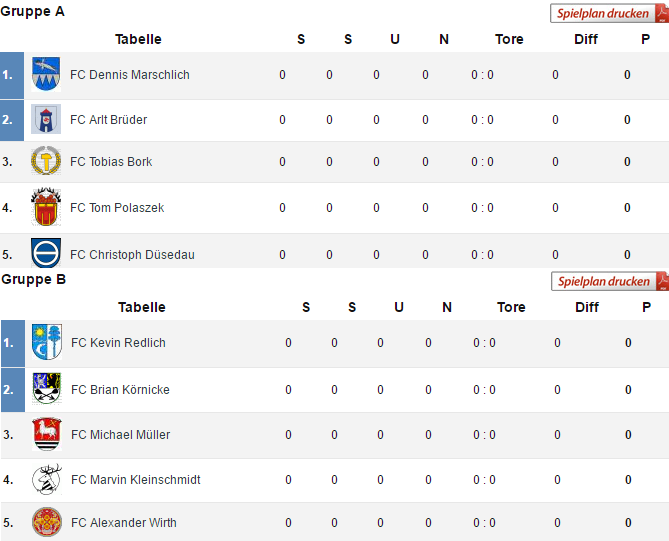This screenshot has height=541, width=669.
Task: Open FC Arlt Brüder team name
Action: [x=109, y=120]
